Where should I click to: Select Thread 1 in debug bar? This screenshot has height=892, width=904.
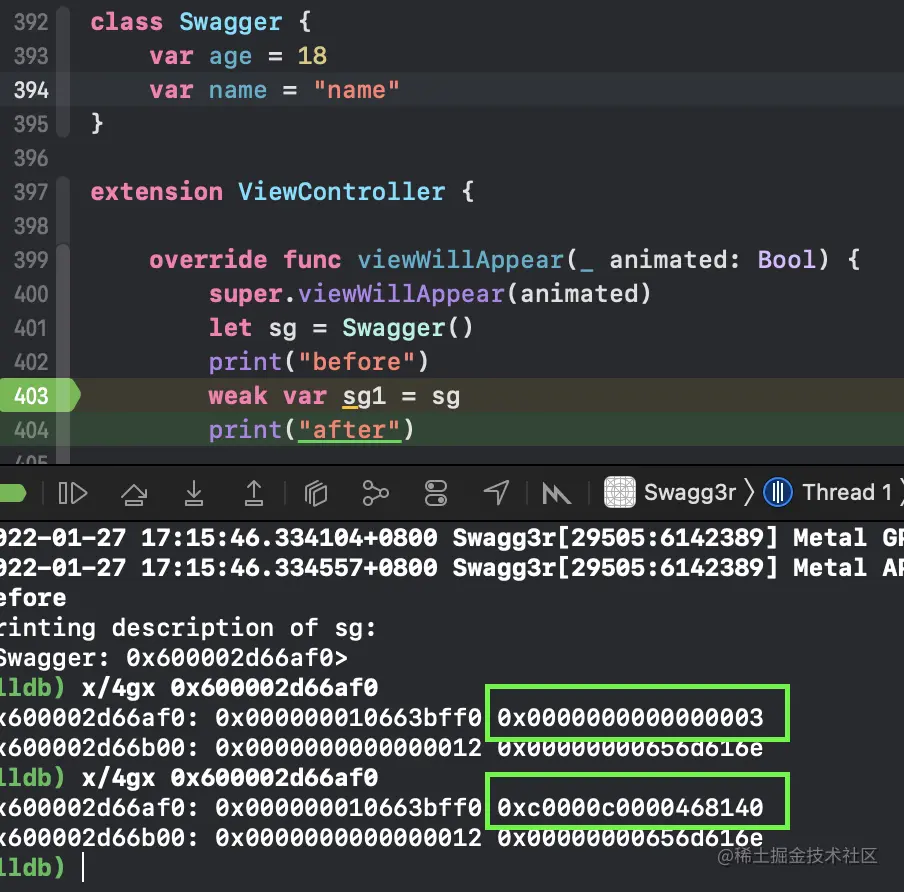(x=828, y=492)
